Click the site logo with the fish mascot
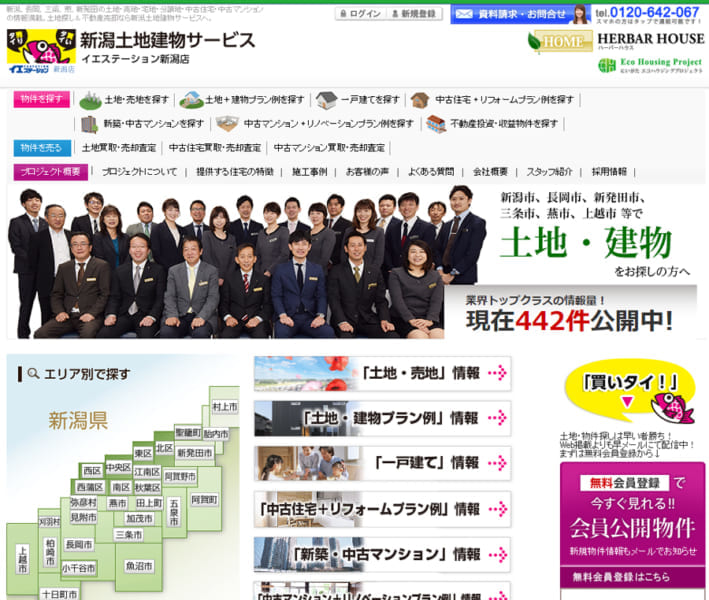Image resolution: width=709 pixels, height=600 pixels. pyautogui.click(x=41, y=51)
